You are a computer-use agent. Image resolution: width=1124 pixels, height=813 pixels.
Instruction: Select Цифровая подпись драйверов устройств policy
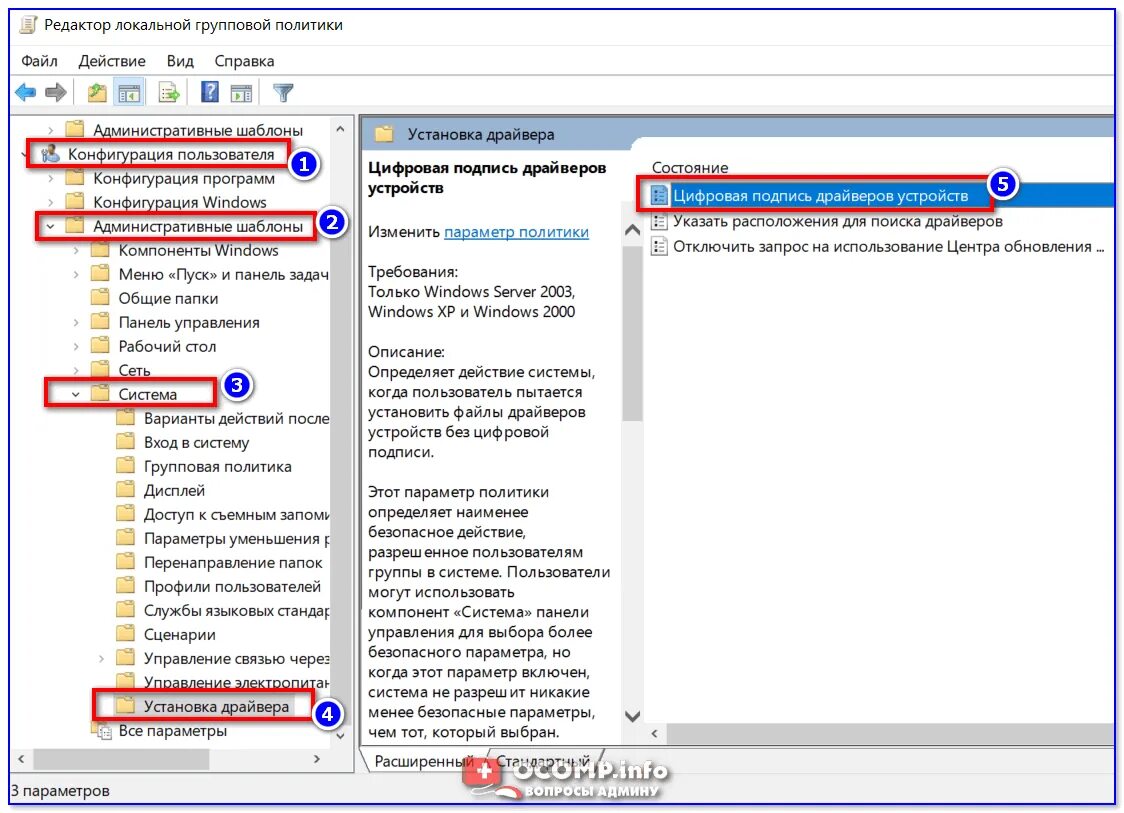[820, 196]
